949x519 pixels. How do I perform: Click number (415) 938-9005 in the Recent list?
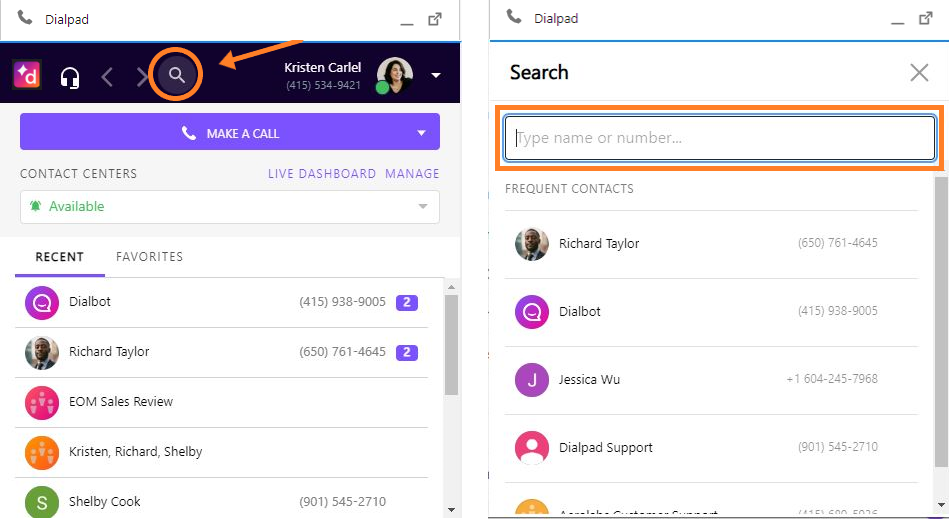point(342,302)
